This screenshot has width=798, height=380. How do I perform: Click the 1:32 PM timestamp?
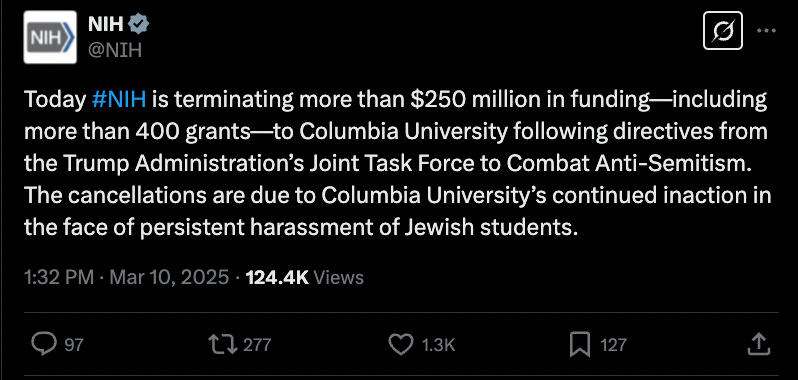coord(59,277)
